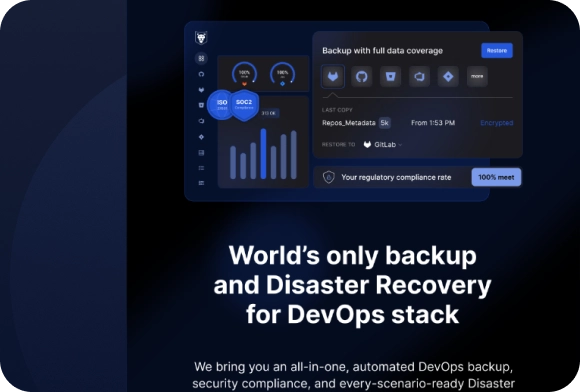Screen dimensions: 580x392
Task: Click the "more" tile in backup coverage
Action: [477, 77]
